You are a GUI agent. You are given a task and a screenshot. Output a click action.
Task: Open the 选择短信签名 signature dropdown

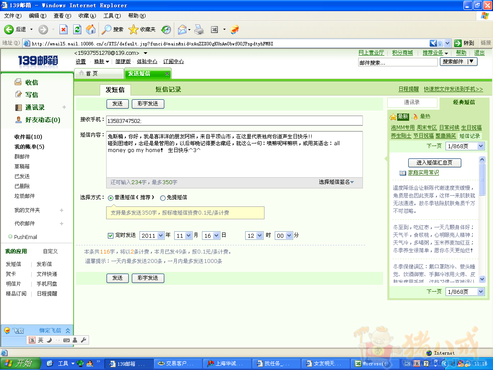336,182
